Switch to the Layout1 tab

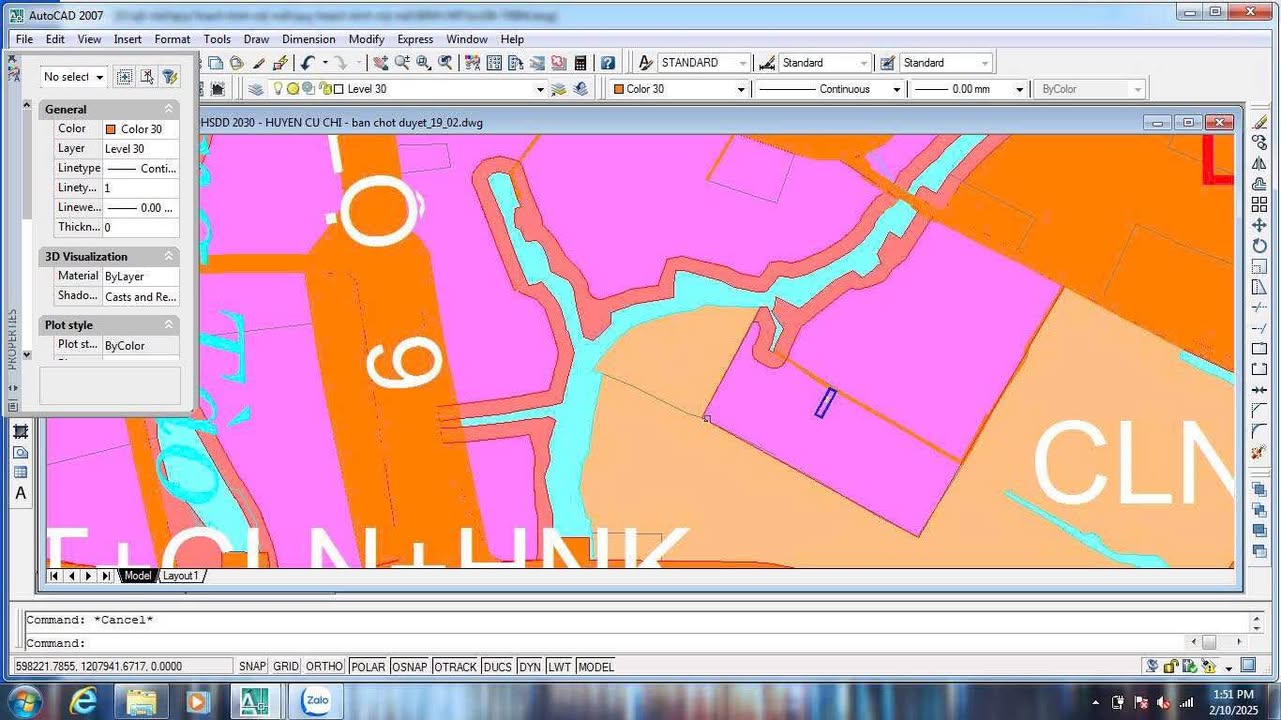pos(181,576)
